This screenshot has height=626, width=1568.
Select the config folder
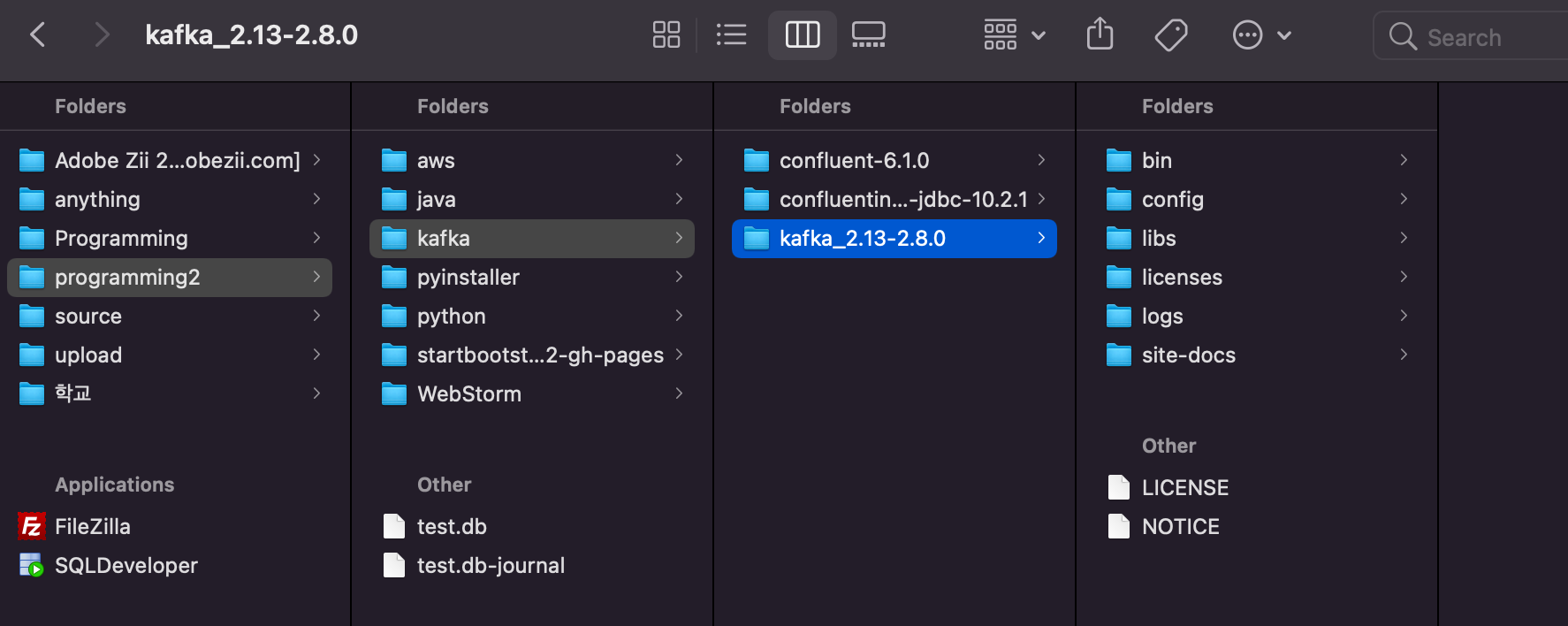pos(1257,199)
